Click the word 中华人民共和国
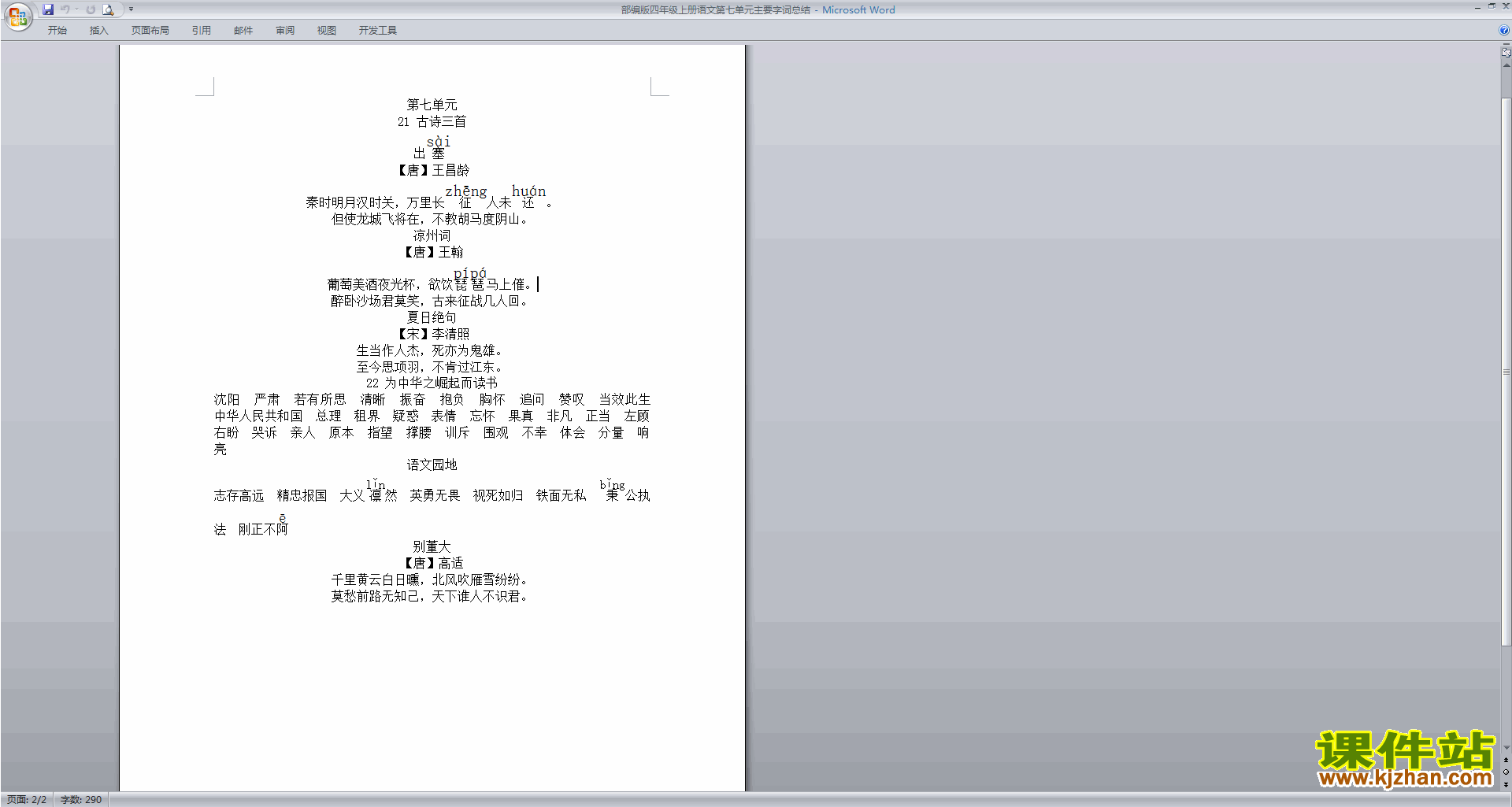Image resolution: width=1512 pixels, height=807 pixels. point(258,416)
